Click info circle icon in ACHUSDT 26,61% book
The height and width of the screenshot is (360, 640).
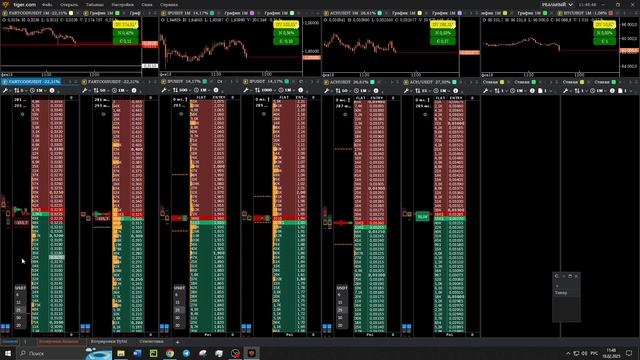[x=376, y=90]
